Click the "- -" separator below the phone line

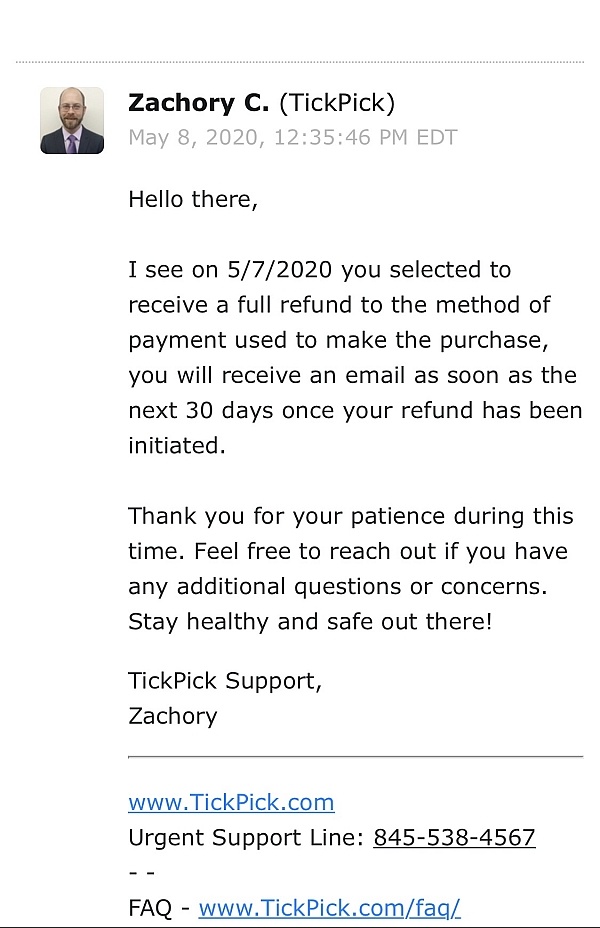click(x=140, y=873)
